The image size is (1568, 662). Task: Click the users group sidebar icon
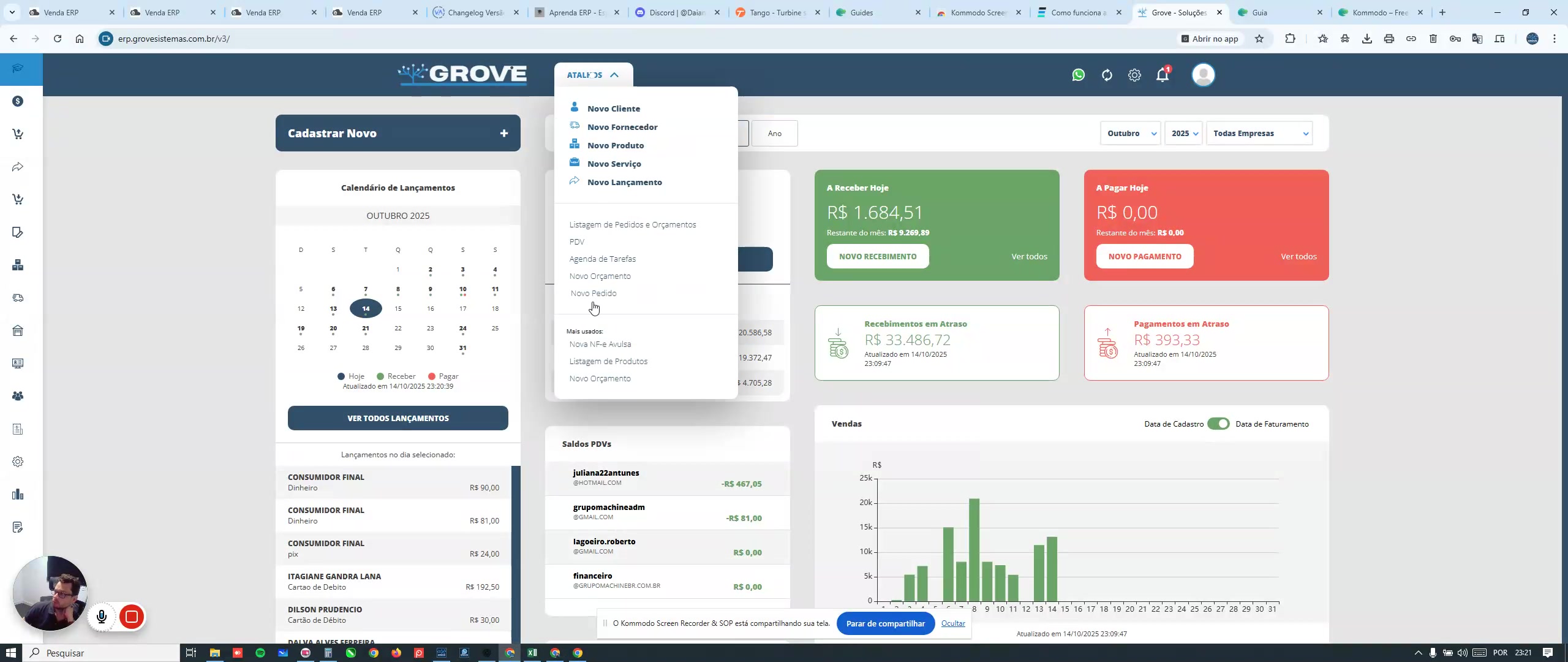click(18, 396)
